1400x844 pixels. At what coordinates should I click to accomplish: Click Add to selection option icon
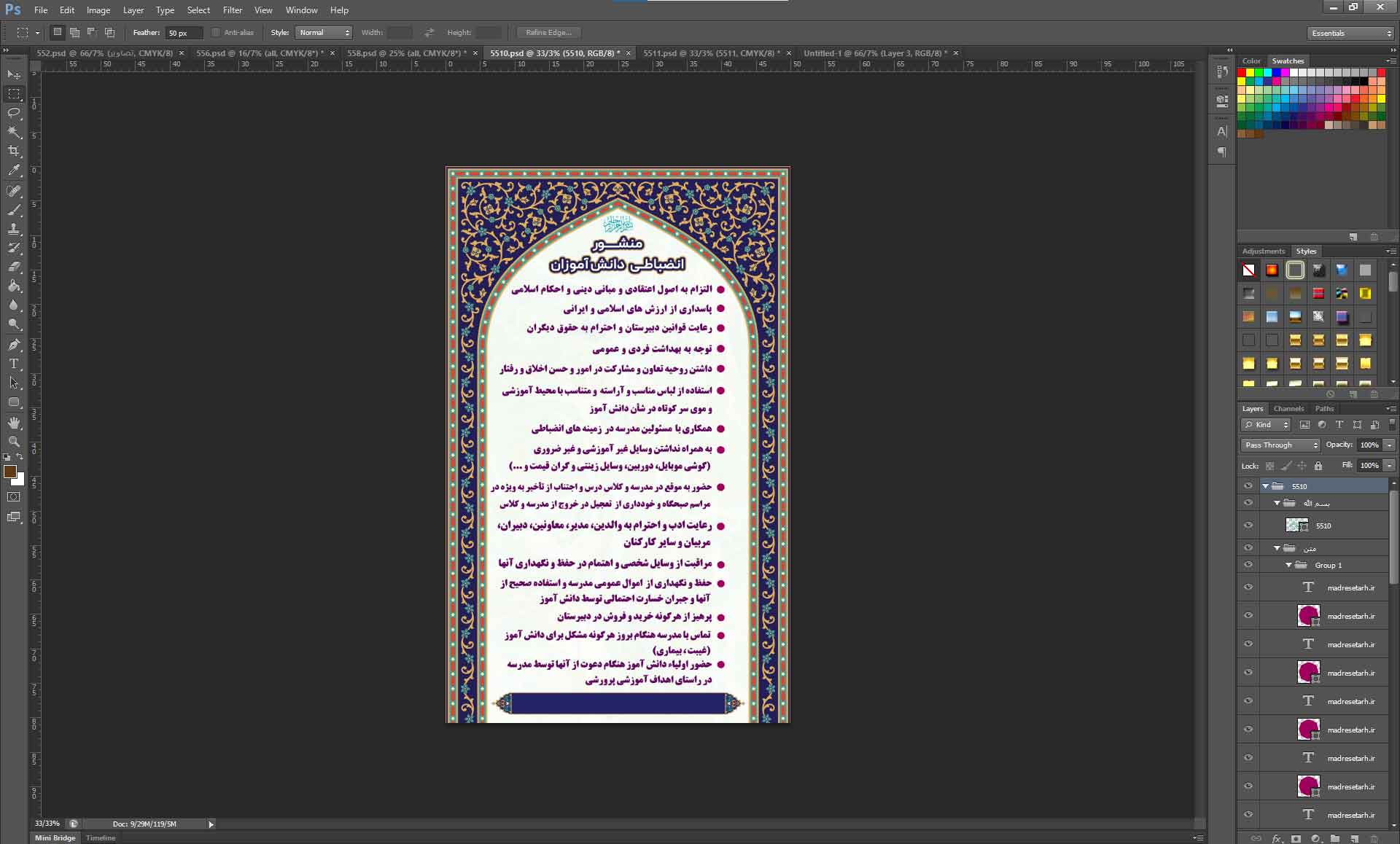74,32
